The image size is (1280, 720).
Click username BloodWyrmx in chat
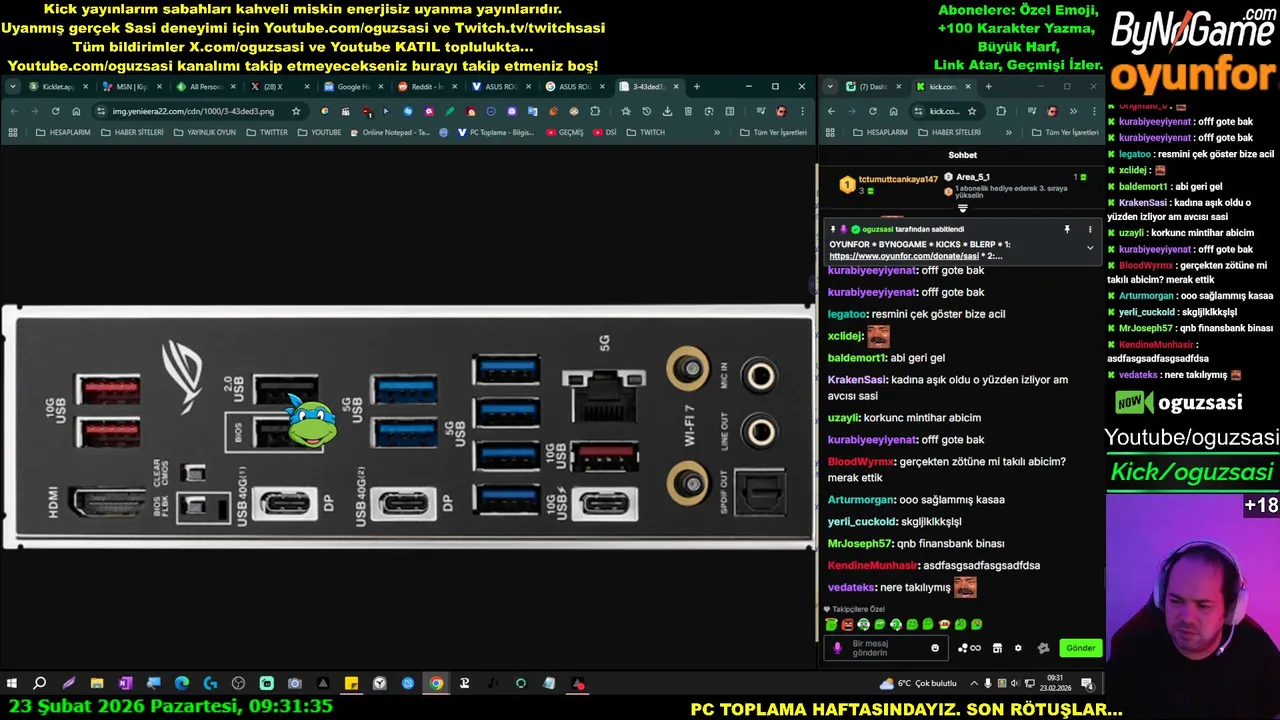tap(860, 462)
